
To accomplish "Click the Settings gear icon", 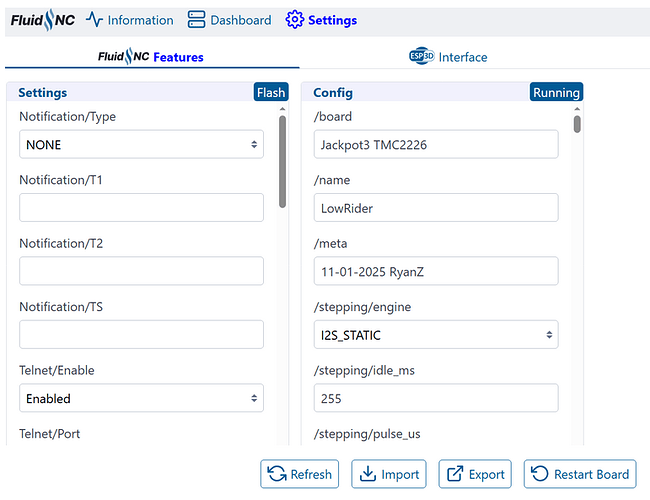I will tap(294, 19).
